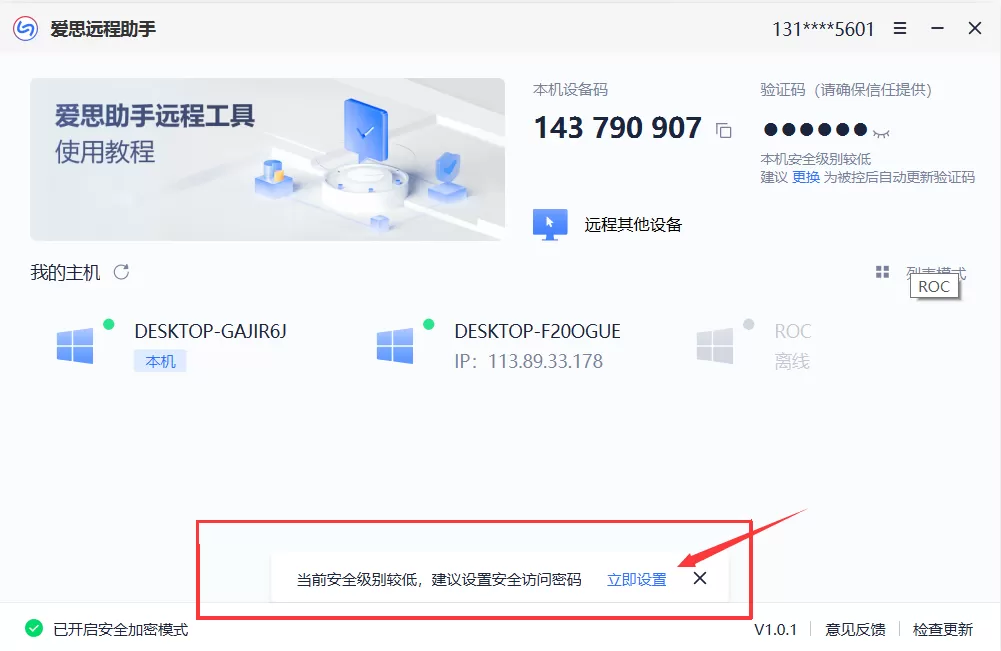The width and height of the screenshot is (1001, 651).
Task: Click 检查更新 to check updates
Action: click(x=942, y=630)
